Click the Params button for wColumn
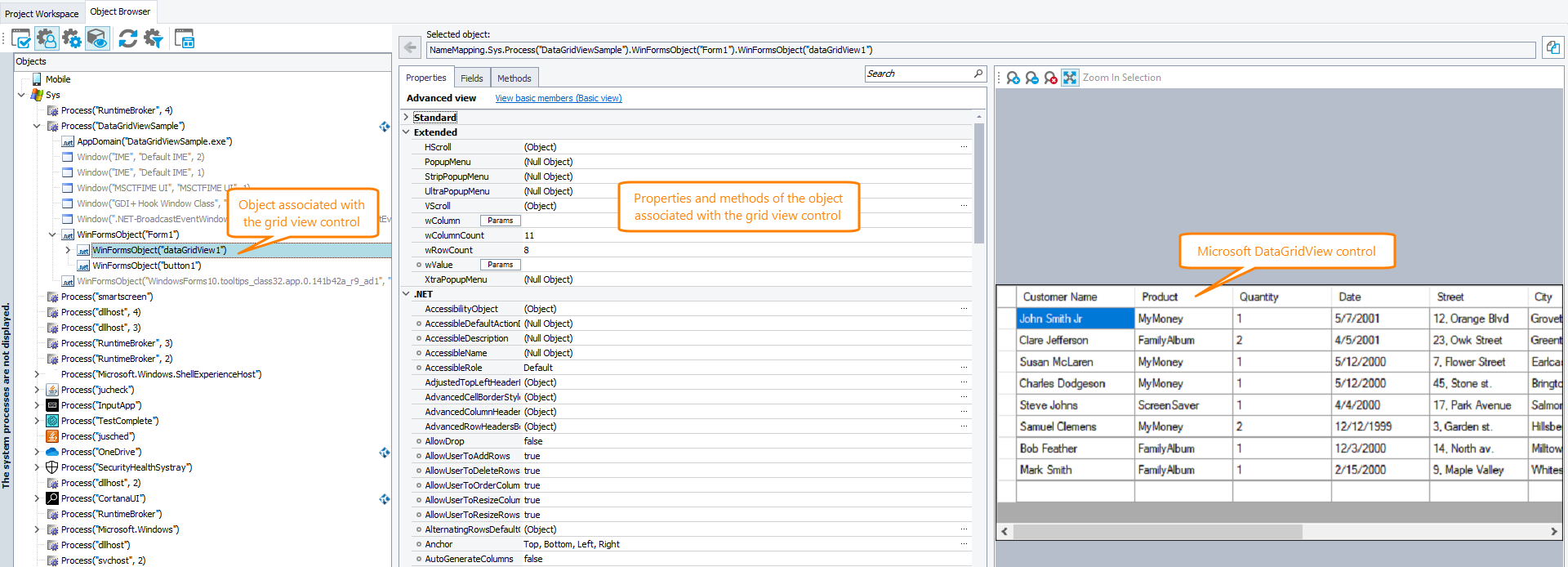 (500, 221)
